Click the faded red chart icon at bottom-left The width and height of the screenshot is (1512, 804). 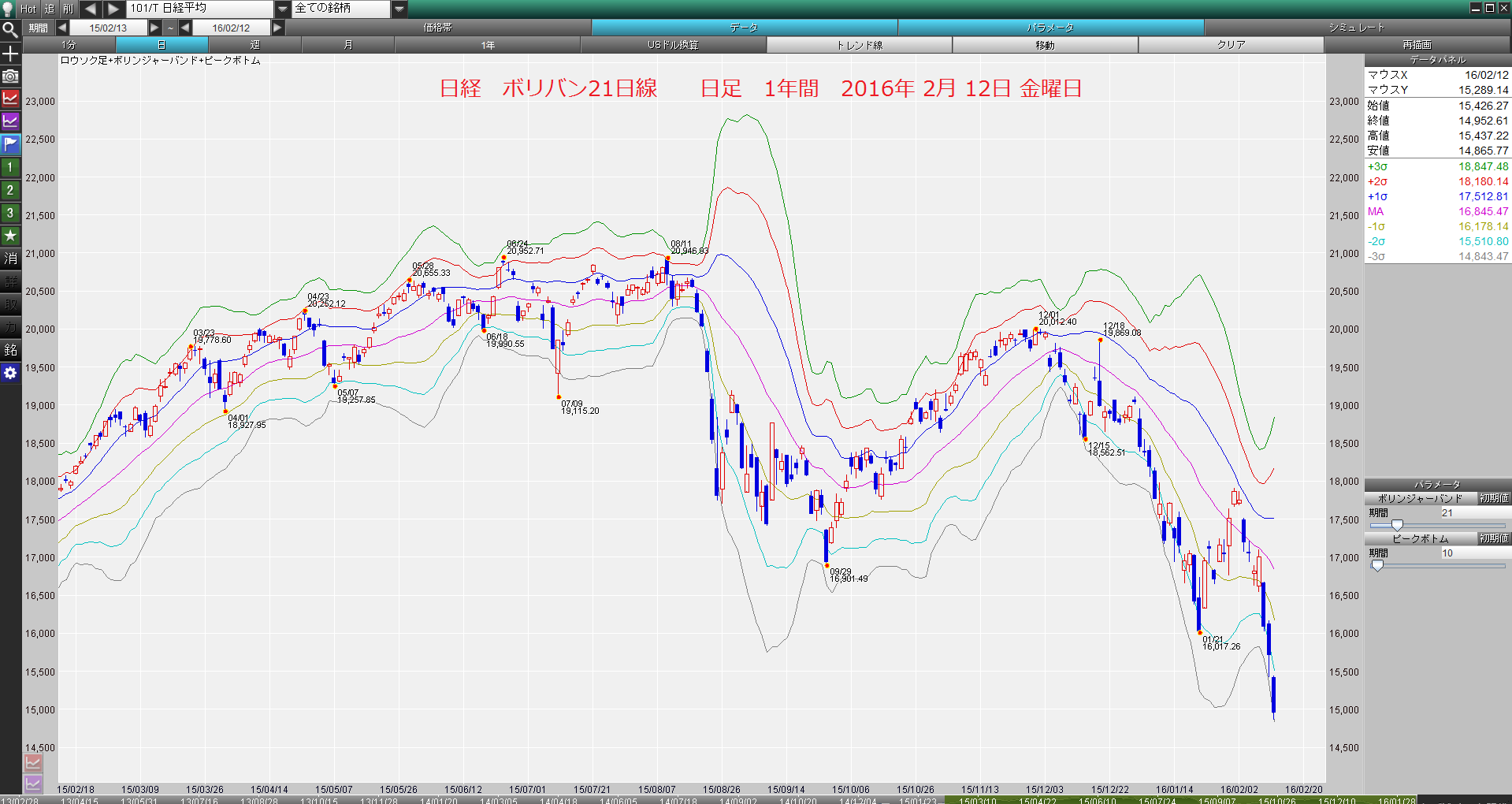(x=33, y=762)
